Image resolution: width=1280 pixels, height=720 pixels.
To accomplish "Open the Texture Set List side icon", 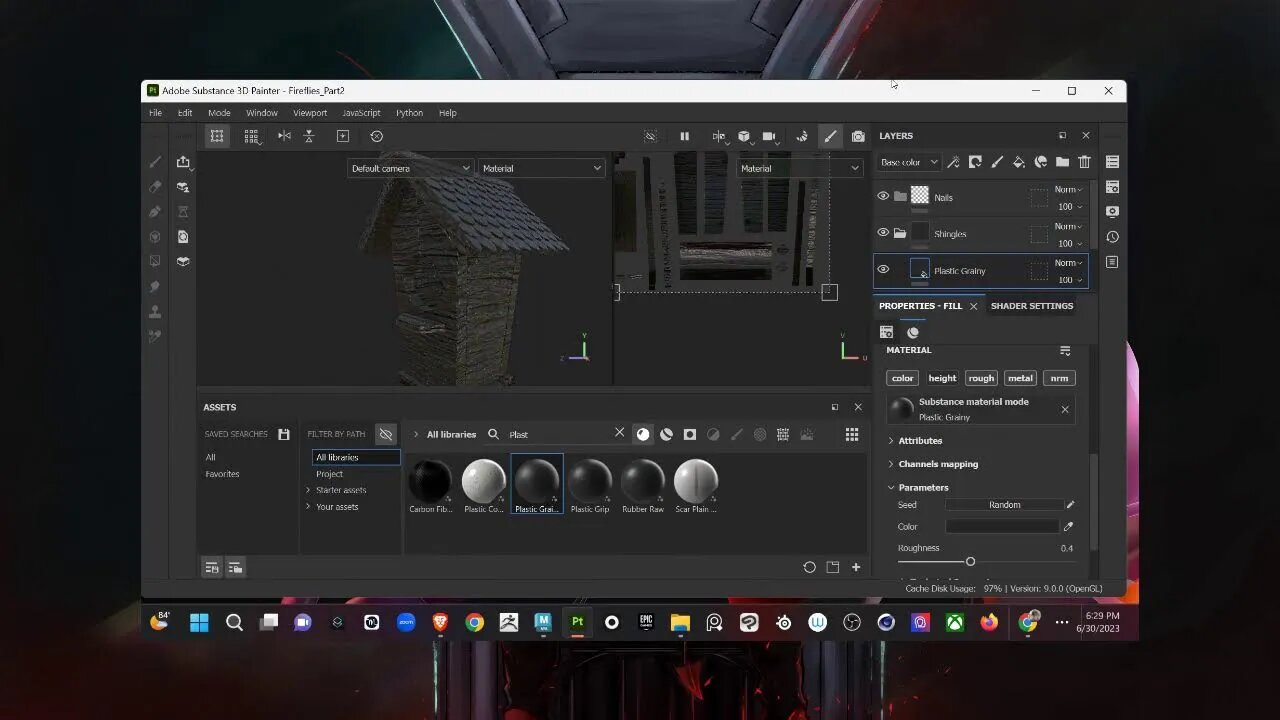I will (1112, 162).
